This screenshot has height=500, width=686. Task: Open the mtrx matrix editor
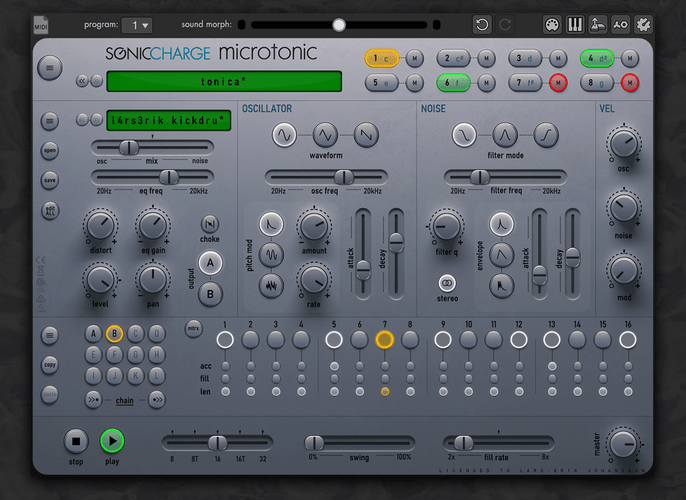click(193, 328)
